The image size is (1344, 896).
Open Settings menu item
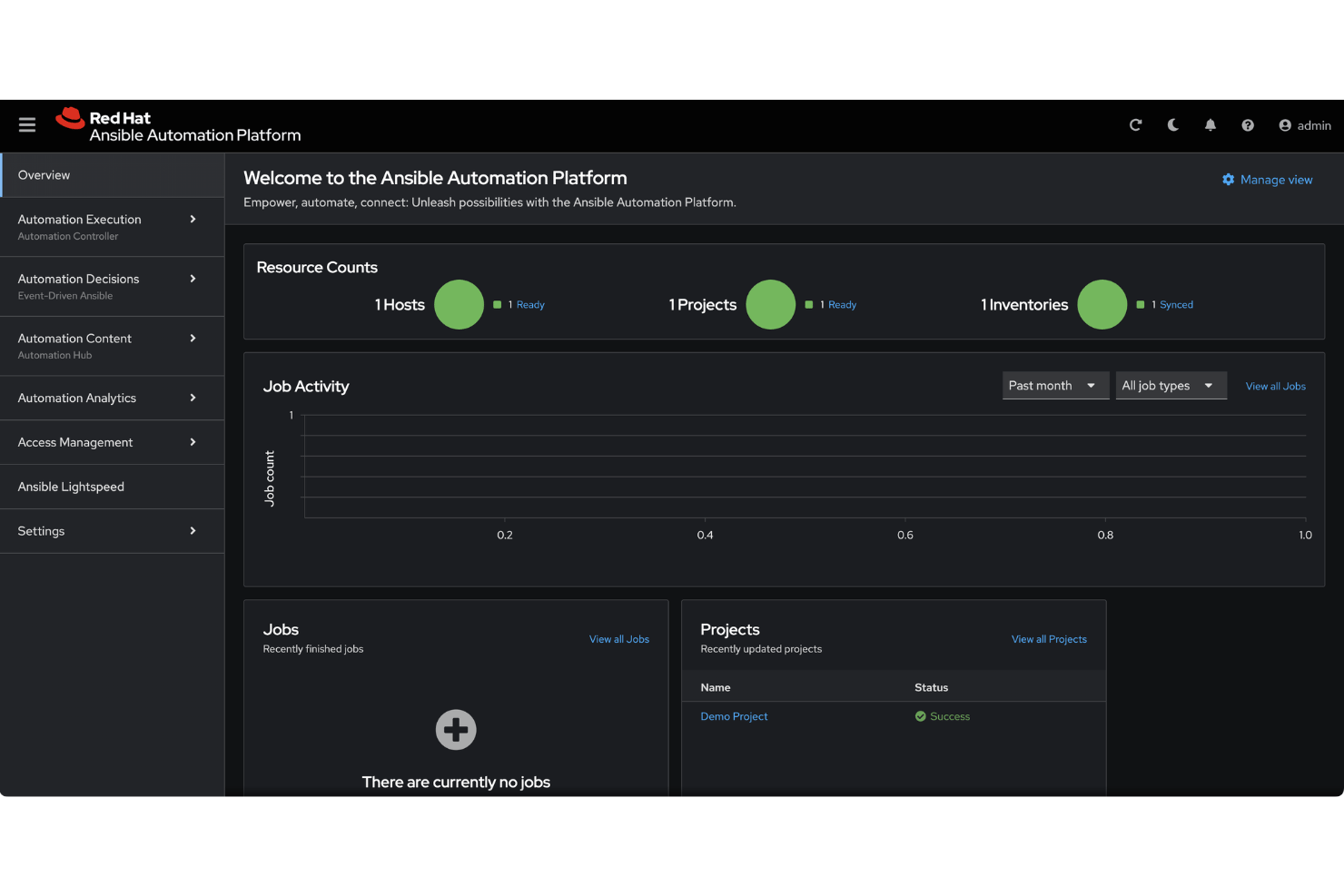pos(113,531)
